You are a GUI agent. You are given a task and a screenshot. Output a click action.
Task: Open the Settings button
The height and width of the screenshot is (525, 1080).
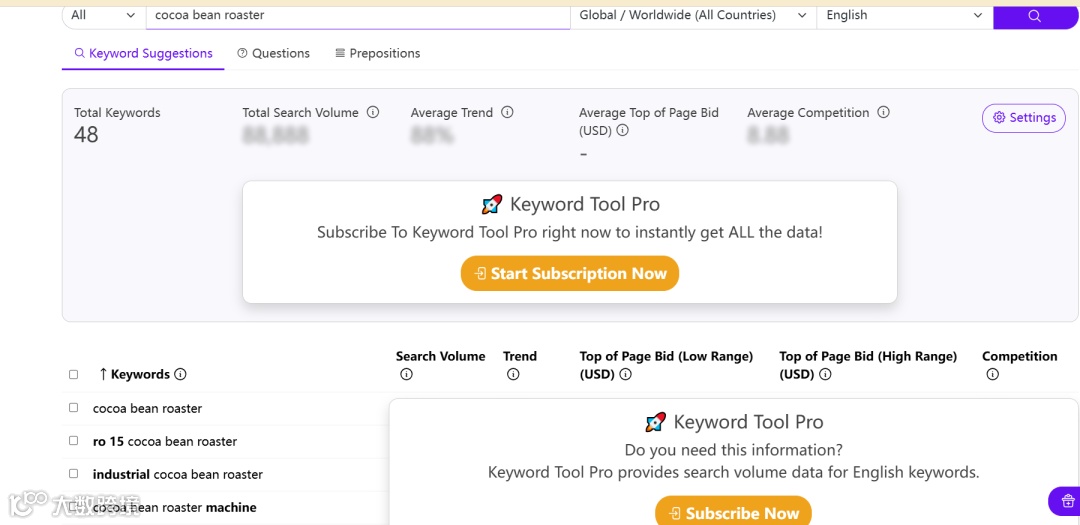1023,118
